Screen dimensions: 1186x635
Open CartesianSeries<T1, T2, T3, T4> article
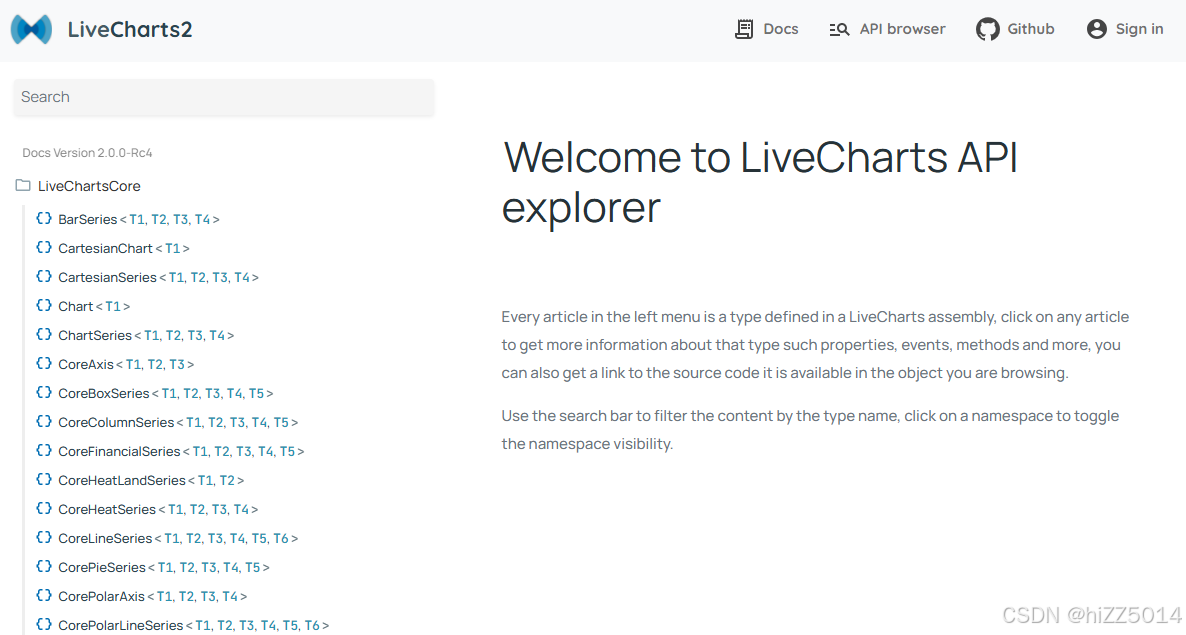click(x=158, y=277)
